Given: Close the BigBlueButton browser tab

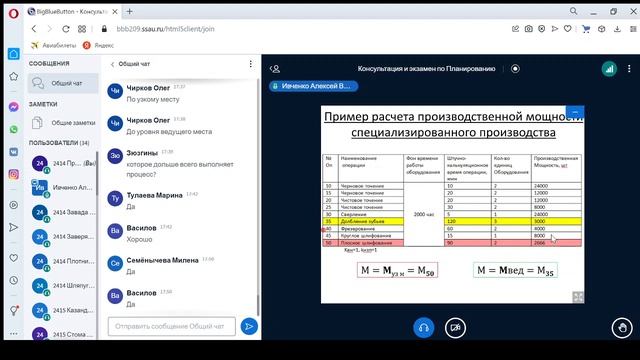Looking at the screenshot, I should click(x=115, y=11).
